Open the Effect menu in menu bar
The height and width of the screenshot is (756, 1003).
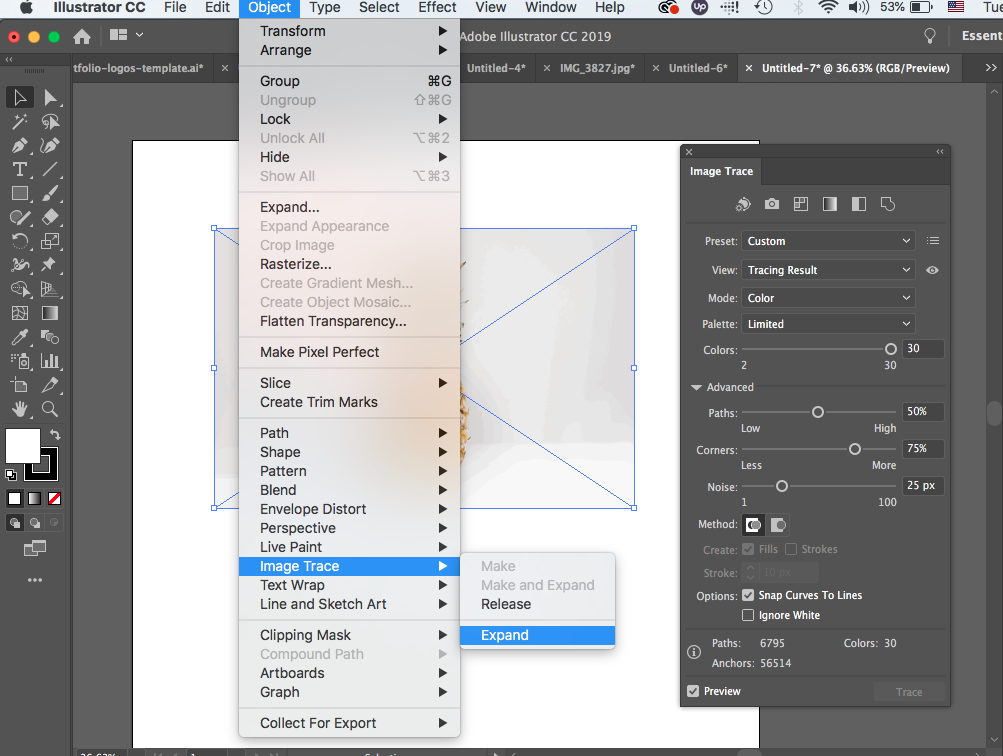tap(437, 8)
